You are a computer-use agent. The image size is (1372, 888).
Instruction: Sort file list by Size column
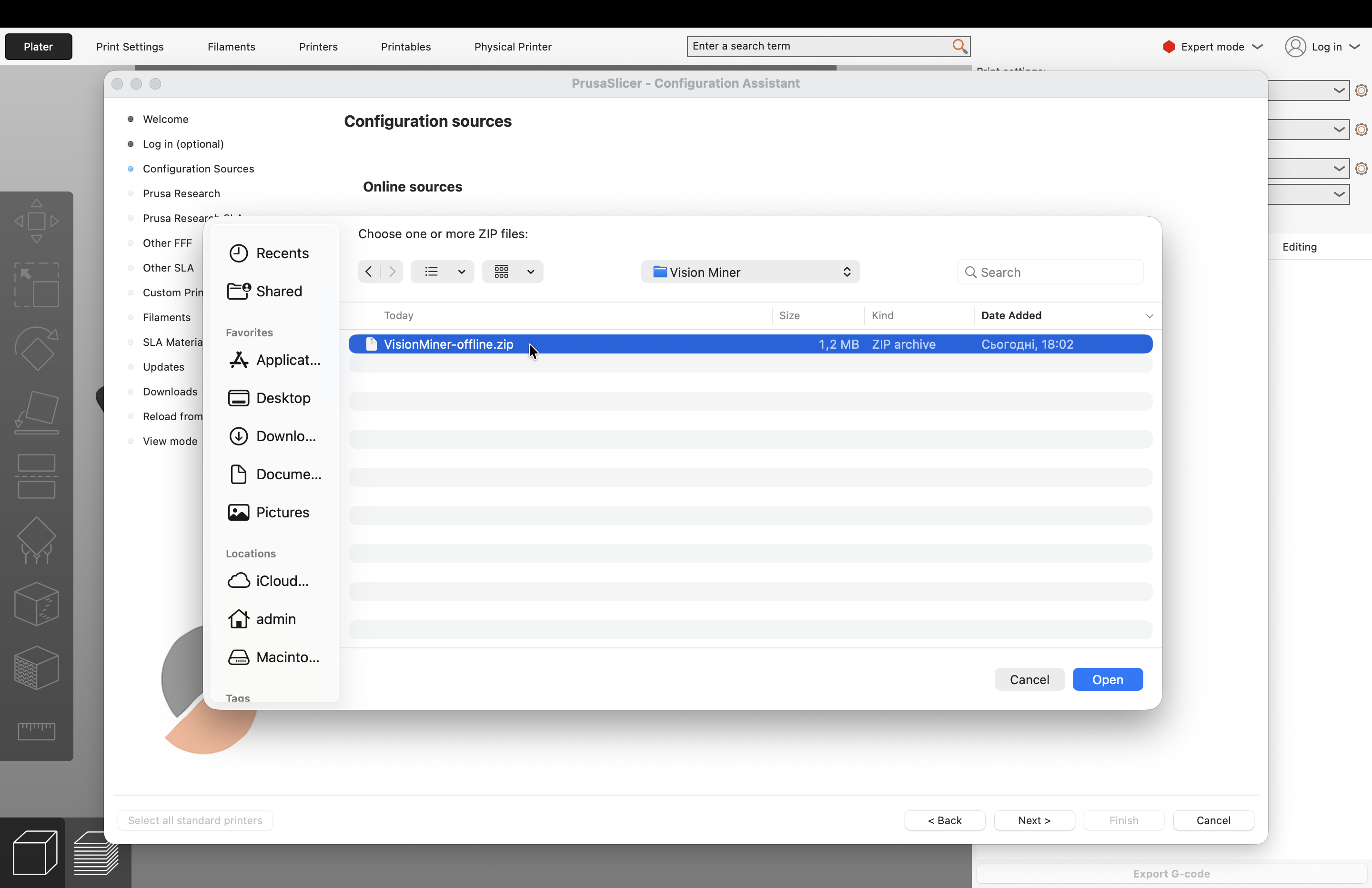pos(789,315)
